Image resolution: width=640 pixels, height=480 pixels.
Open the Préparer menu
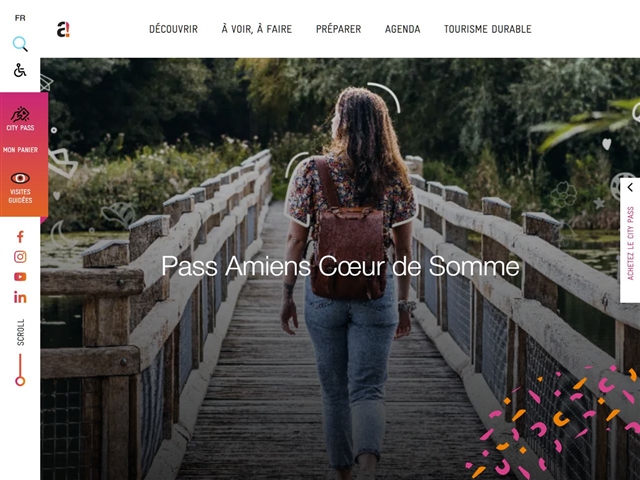point(338,29)
